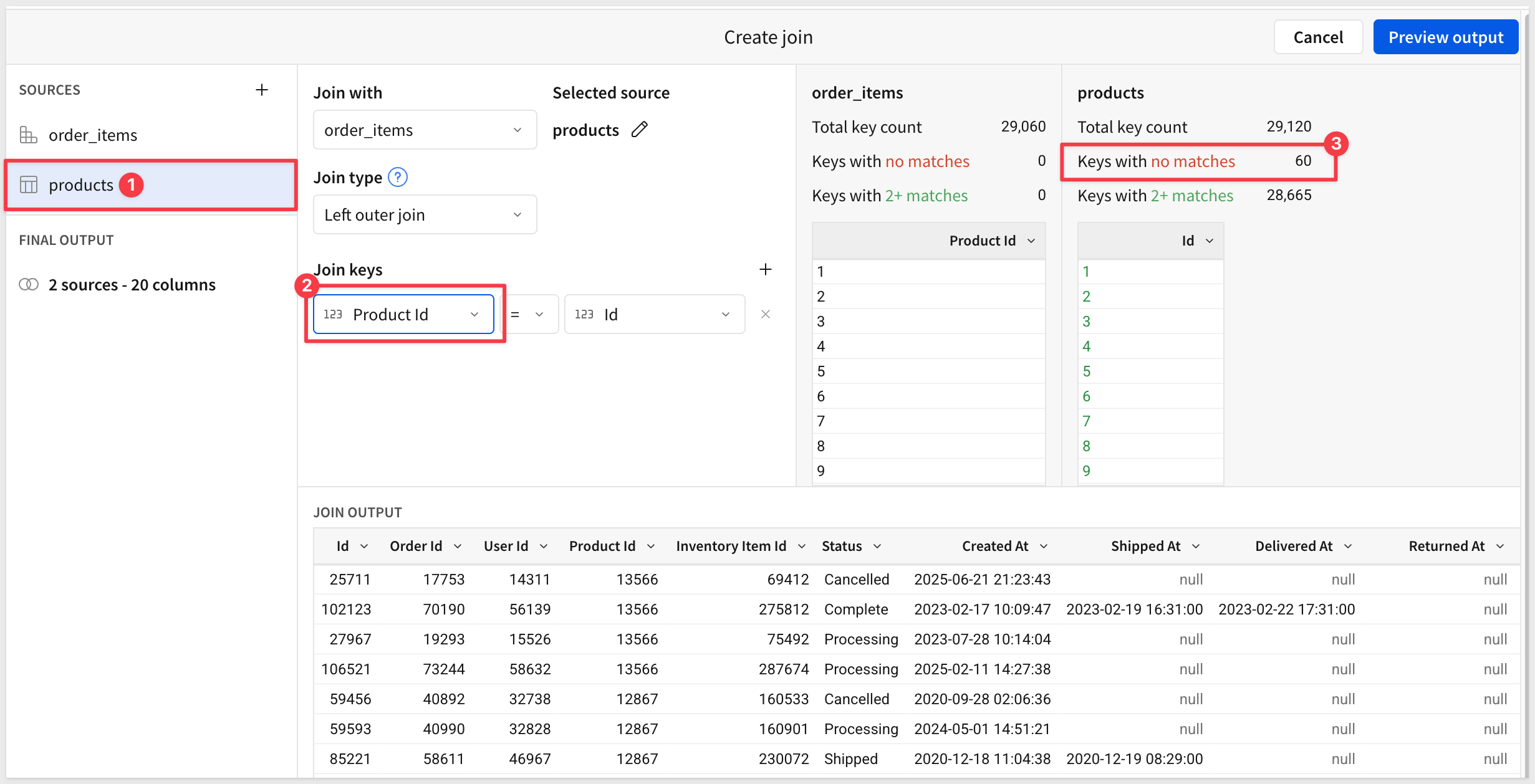
Task: Open the Join with order_items dropdown
Action: 425,130
